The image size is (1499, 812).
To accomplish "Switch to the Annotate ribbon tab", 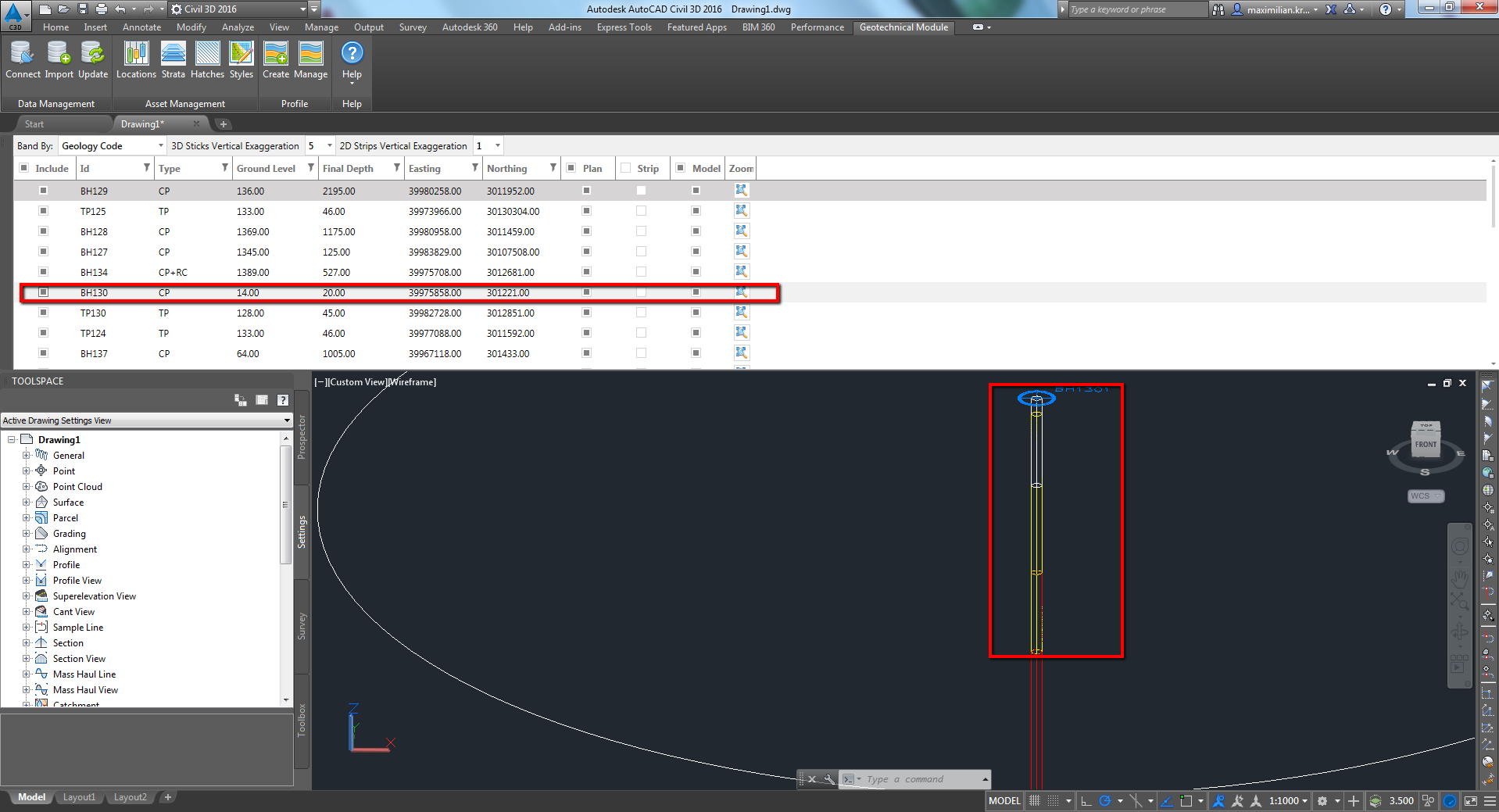I will 141,27.
